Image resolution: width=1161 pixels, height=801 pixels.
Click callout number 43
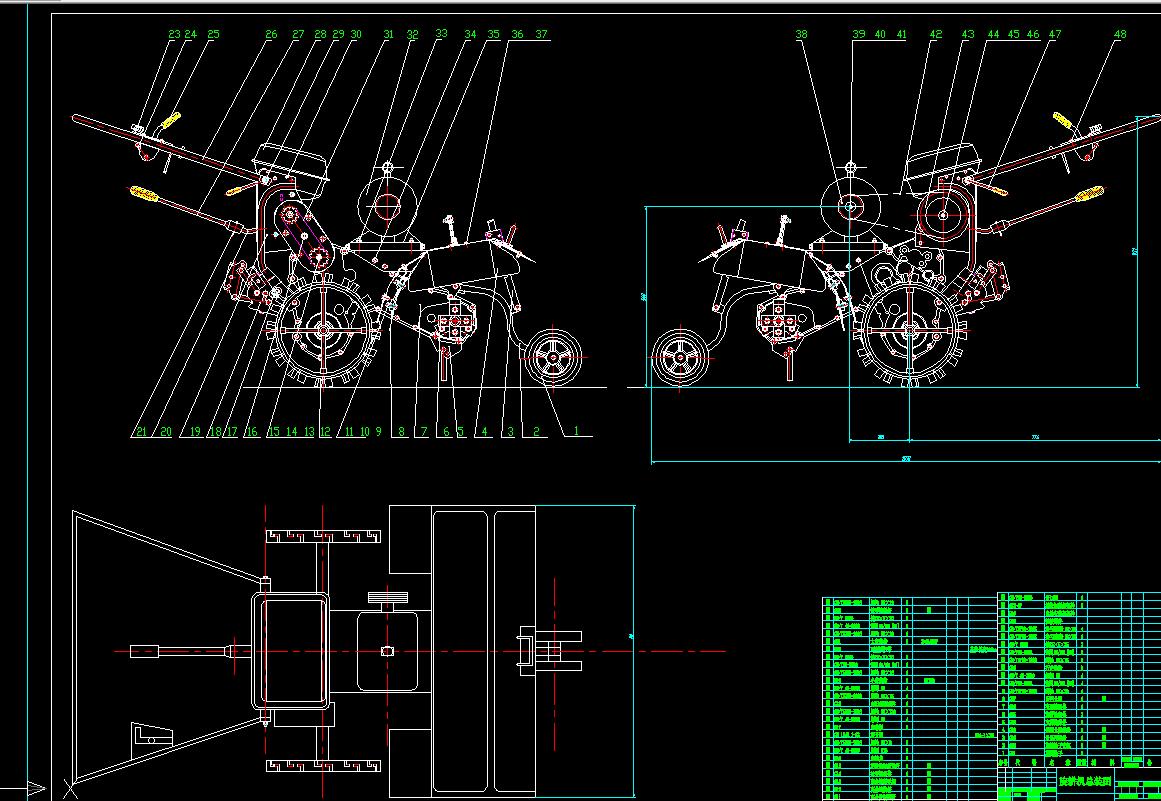point(968,34)
